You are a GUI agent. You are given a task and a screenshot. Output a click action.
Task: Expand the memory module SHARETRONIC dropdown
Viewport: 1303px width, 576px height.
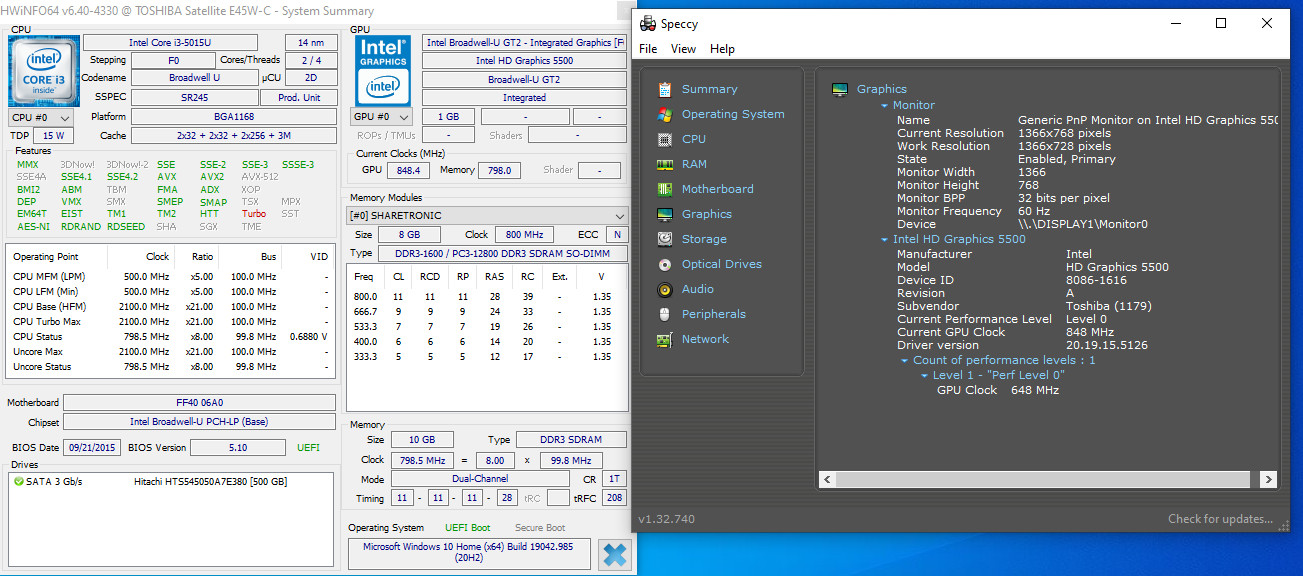488,215
